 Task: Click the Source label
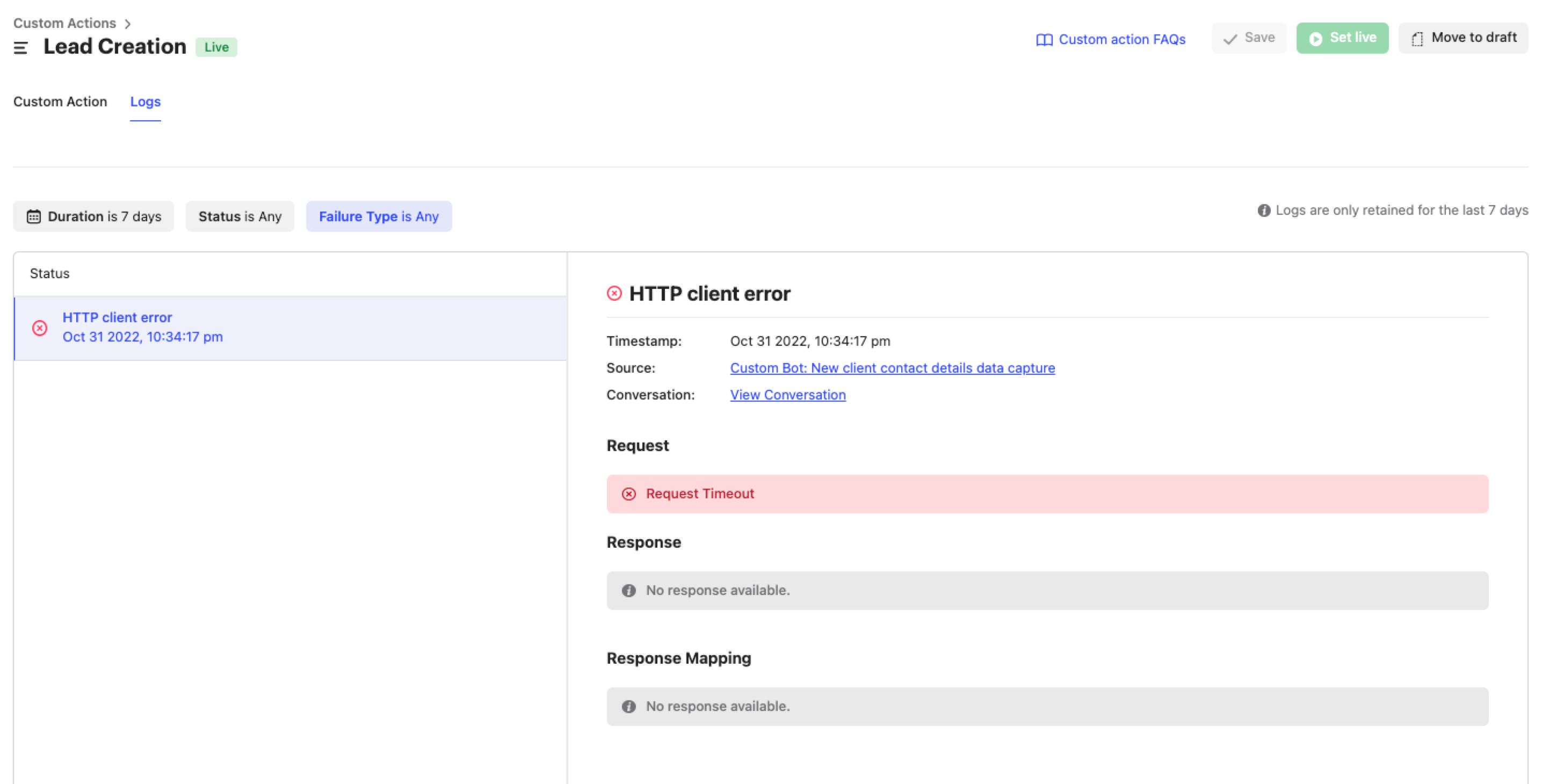coord(631,368)
